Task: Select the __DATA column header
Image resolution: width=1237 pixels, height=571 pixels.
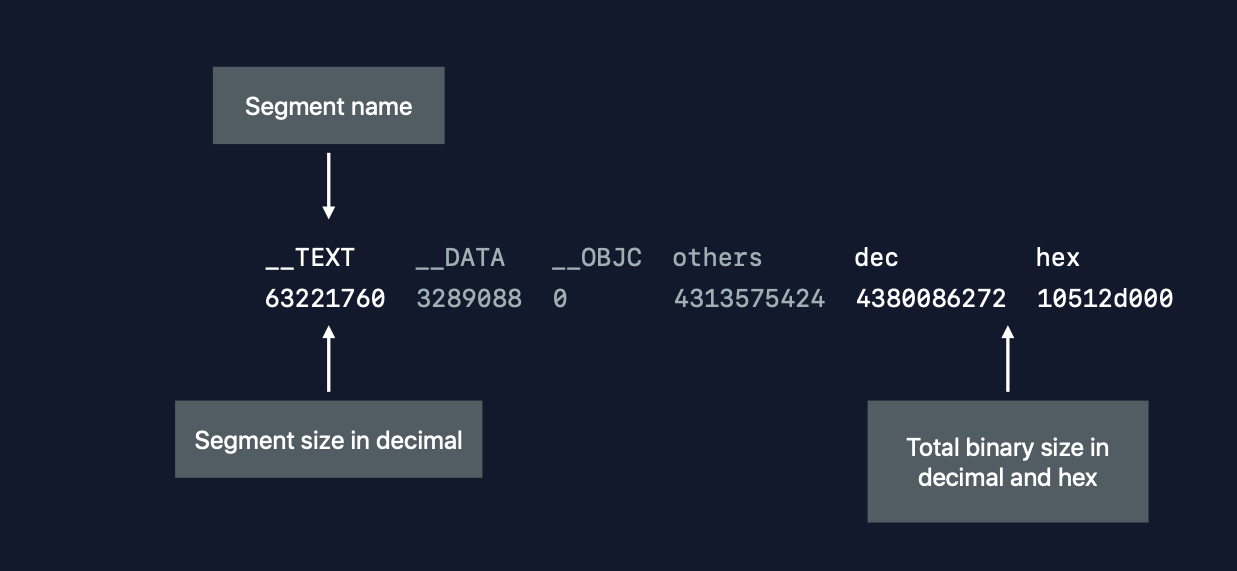Action: 460,258
